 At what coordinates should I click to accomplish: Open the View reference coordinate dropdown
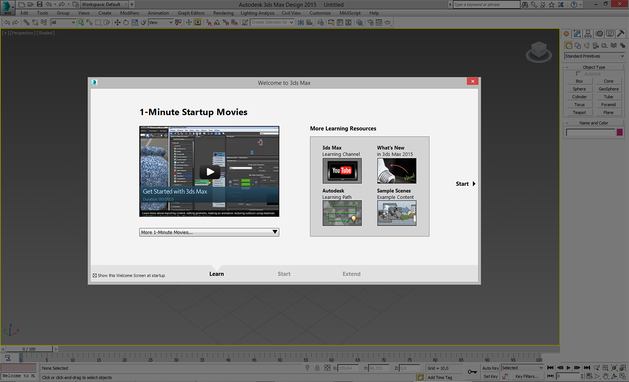pos(160,22)
